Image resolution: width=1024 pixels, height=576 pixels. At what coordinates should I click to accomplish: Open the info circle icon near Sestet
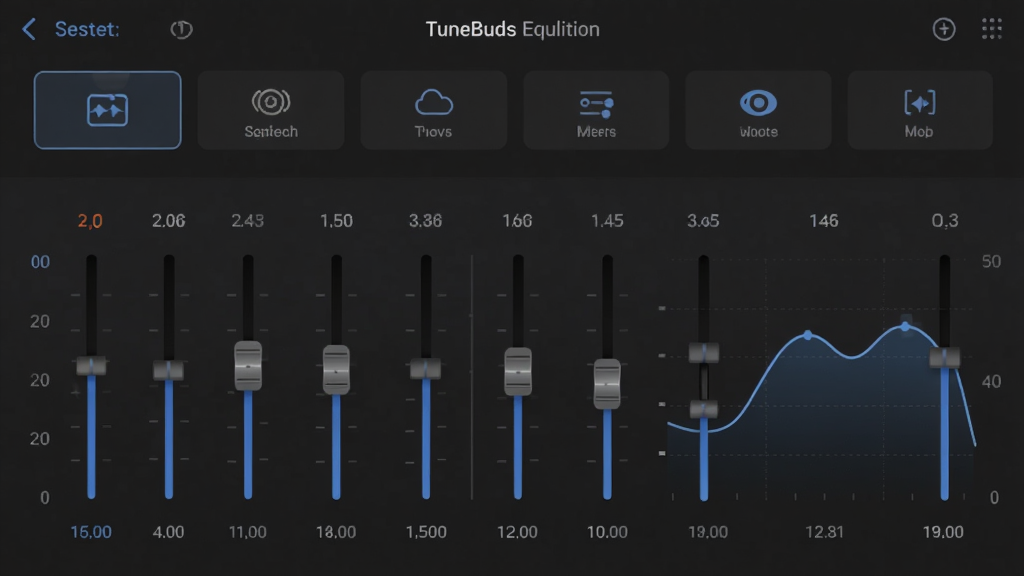coord(181,29)
